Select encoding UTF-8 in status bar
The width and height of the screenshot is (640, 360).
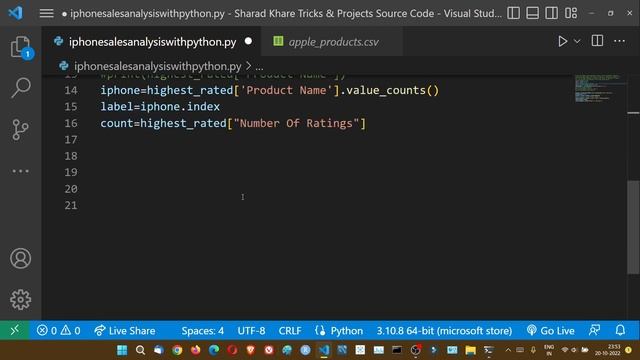[251, 331]
